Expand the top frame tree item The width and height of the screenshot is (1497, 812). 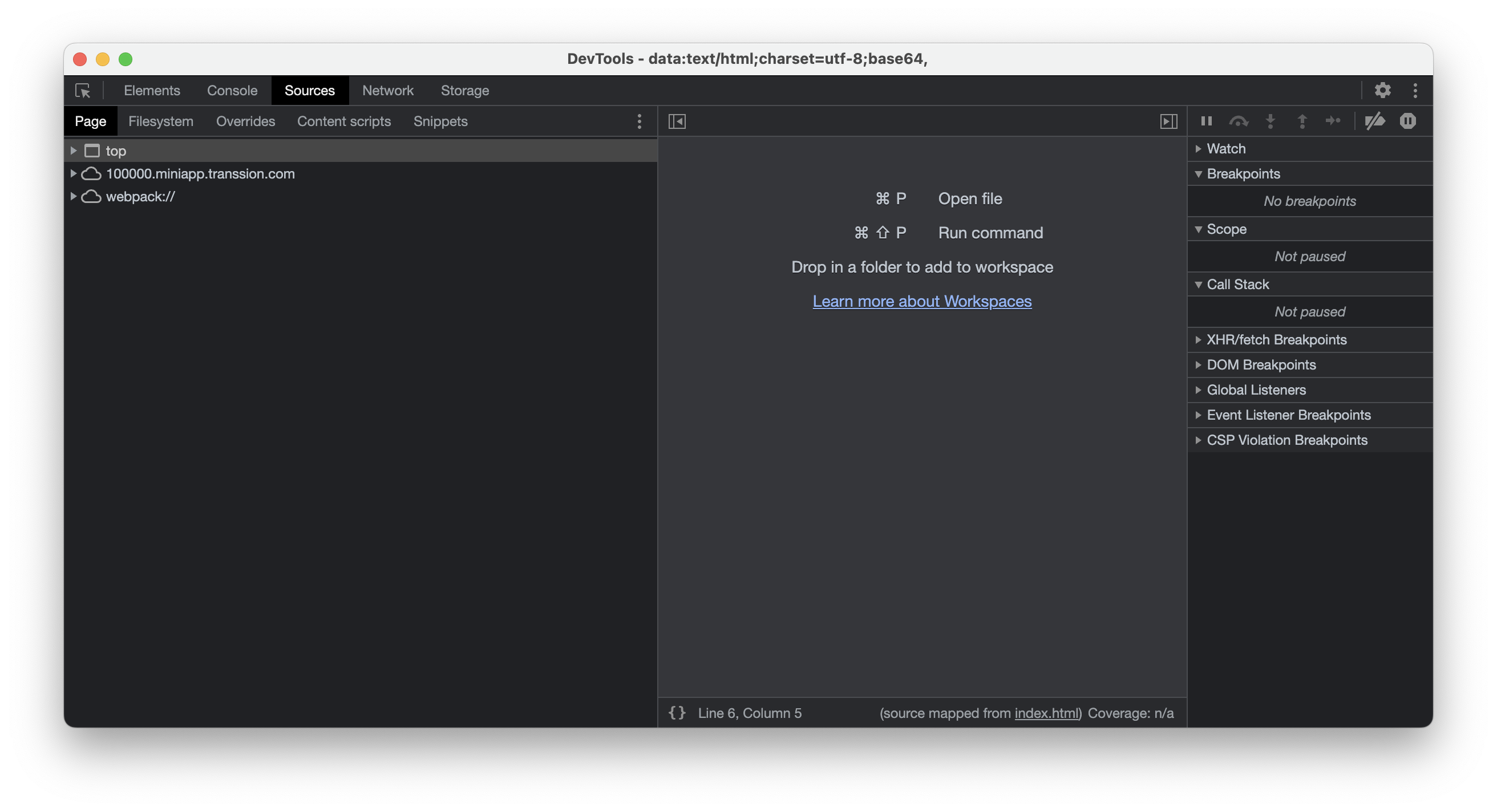click(75, 149)
